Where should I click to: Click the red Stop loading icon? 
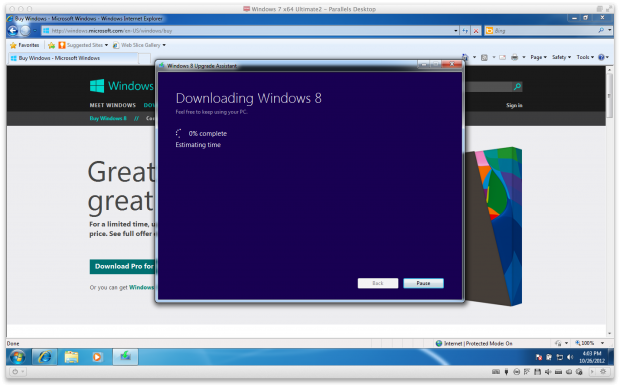[x=476, y=30]
